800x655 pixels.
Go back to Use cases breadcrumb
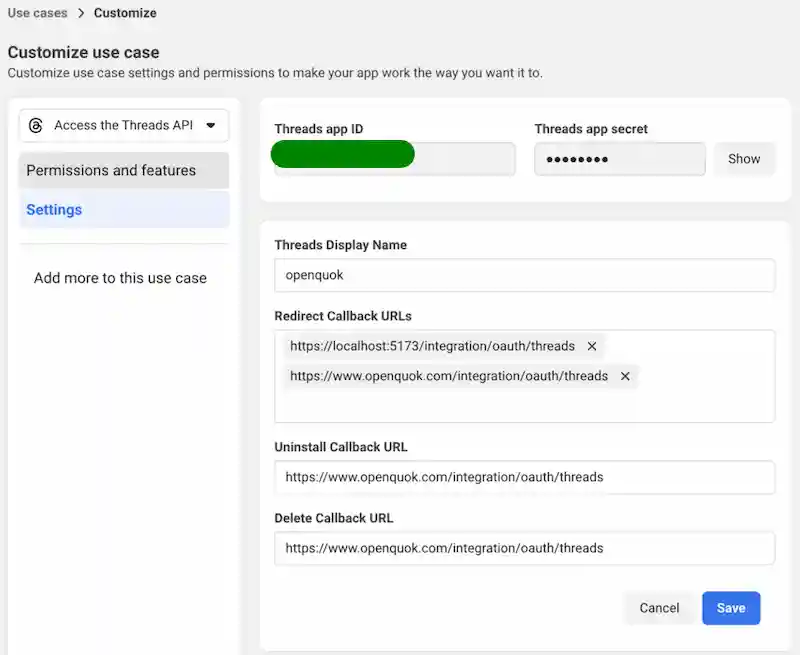click(37, 13)
